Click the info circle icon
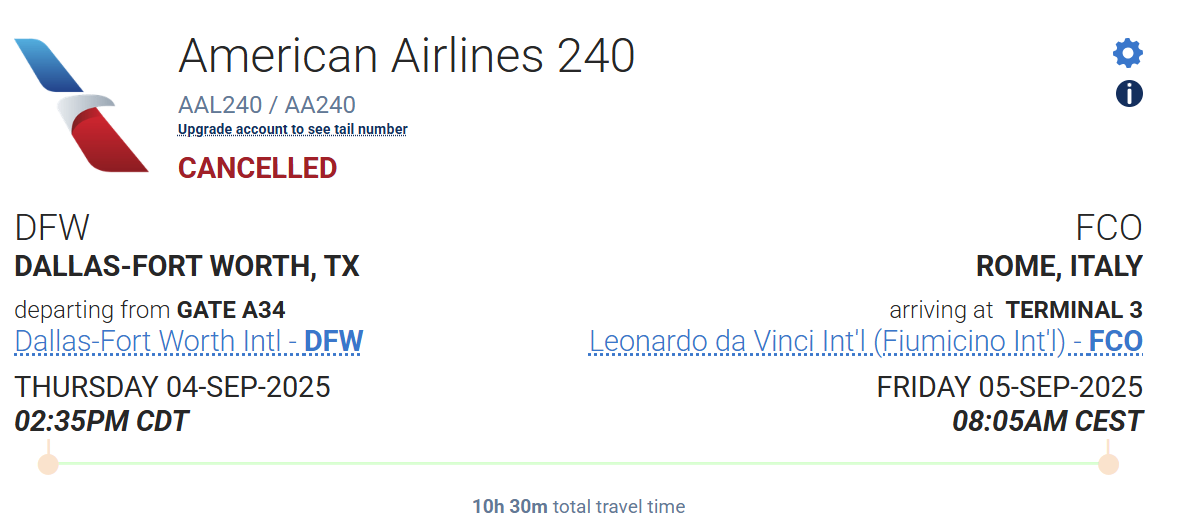The width and height of the screenshot is (1178, 521). [1128, 94]
